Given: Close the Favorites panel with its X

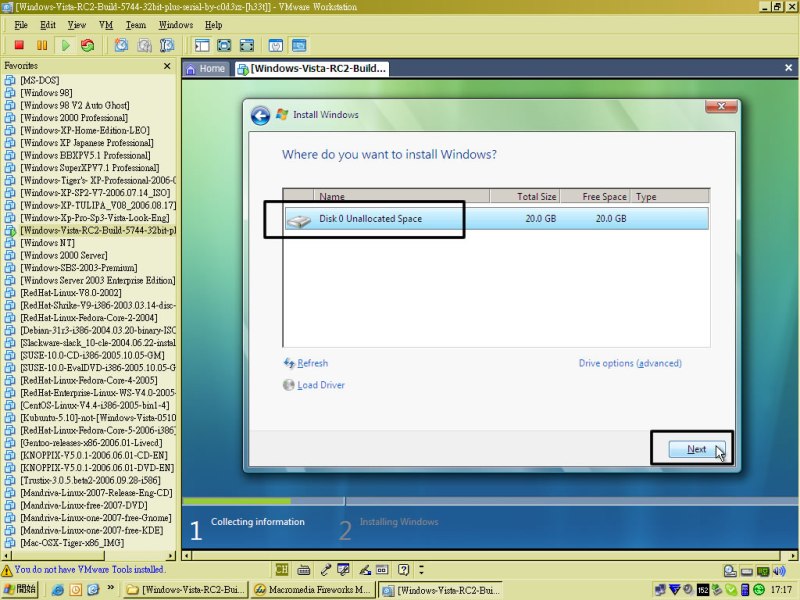Looking at the screenshot, I should point(167,66).
